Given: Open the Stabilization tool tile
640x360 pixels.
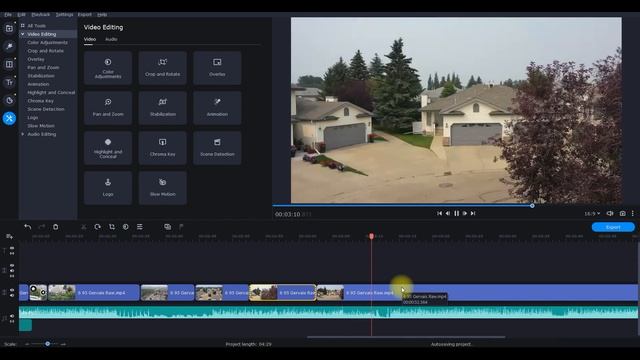Looking at the screenshot, I should pyautogui.click(x=162, y=108).
